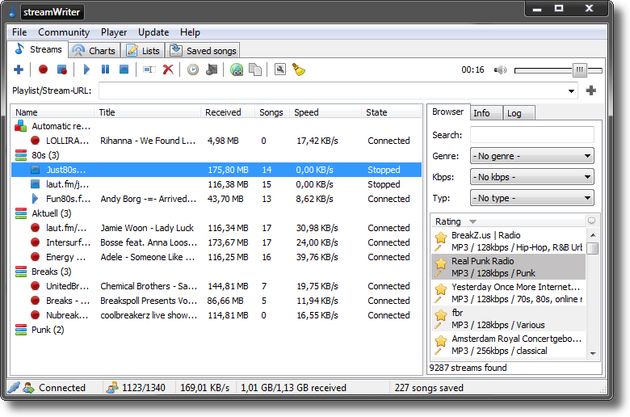Sort stream list by Songs column
Screen dimensions: 630x417
pos(271,112)
